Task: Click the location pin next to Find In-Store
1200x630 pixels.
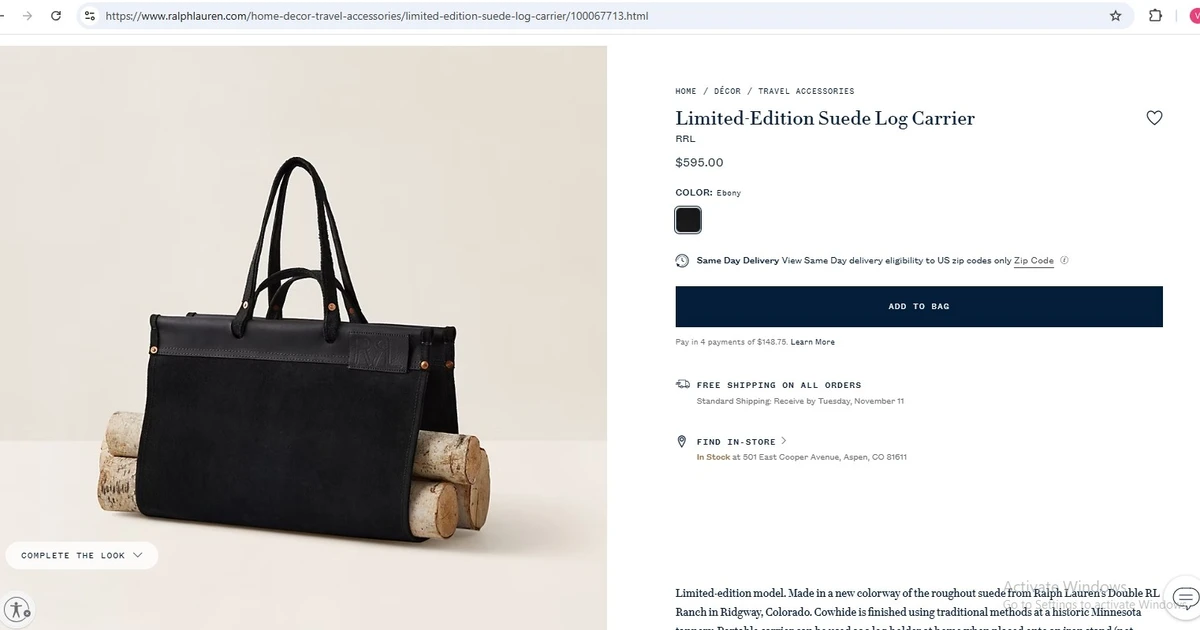Action: pyautogui.click(x=683, y=441)
